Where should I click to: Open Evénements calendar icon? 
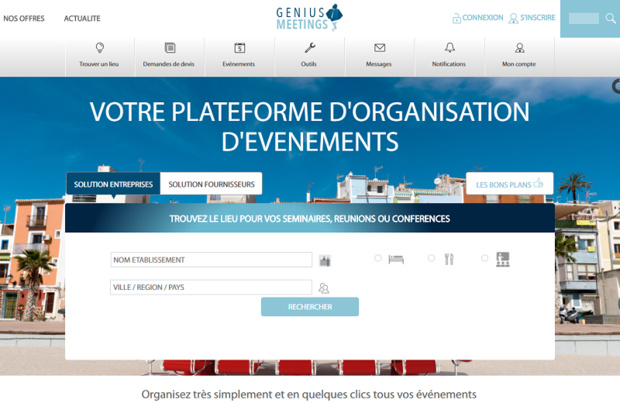point(240,48)
